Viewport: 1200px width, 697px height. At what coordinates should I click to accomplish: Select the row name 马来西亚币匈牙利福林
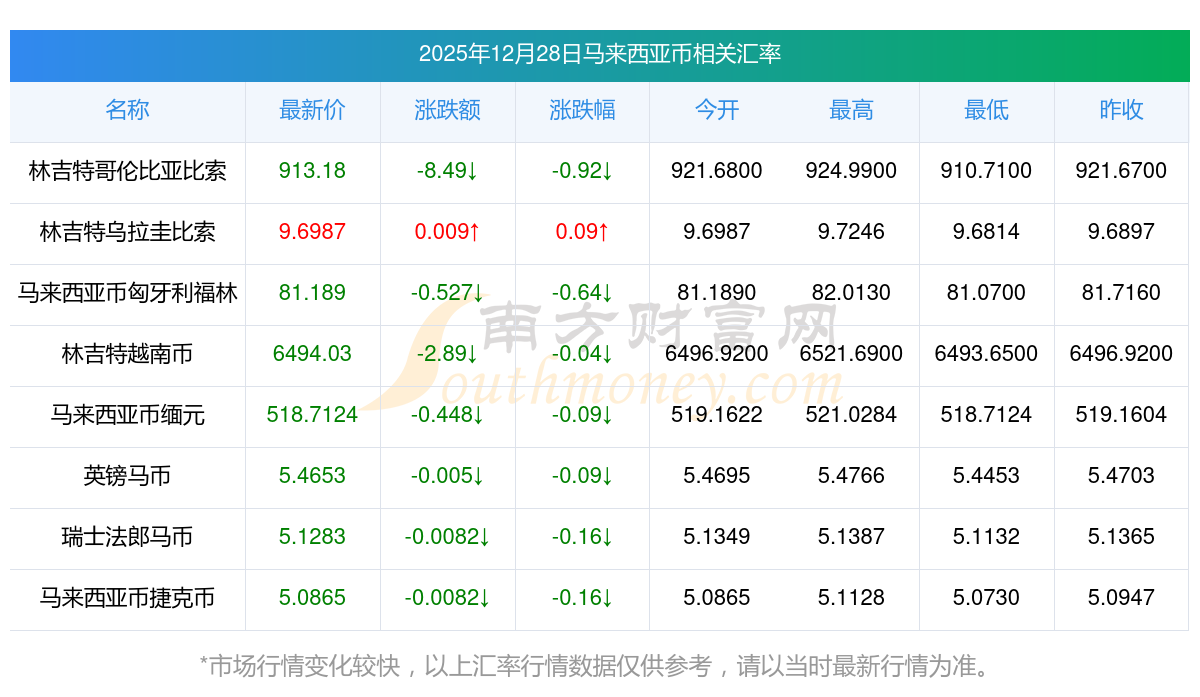(127, 293)
